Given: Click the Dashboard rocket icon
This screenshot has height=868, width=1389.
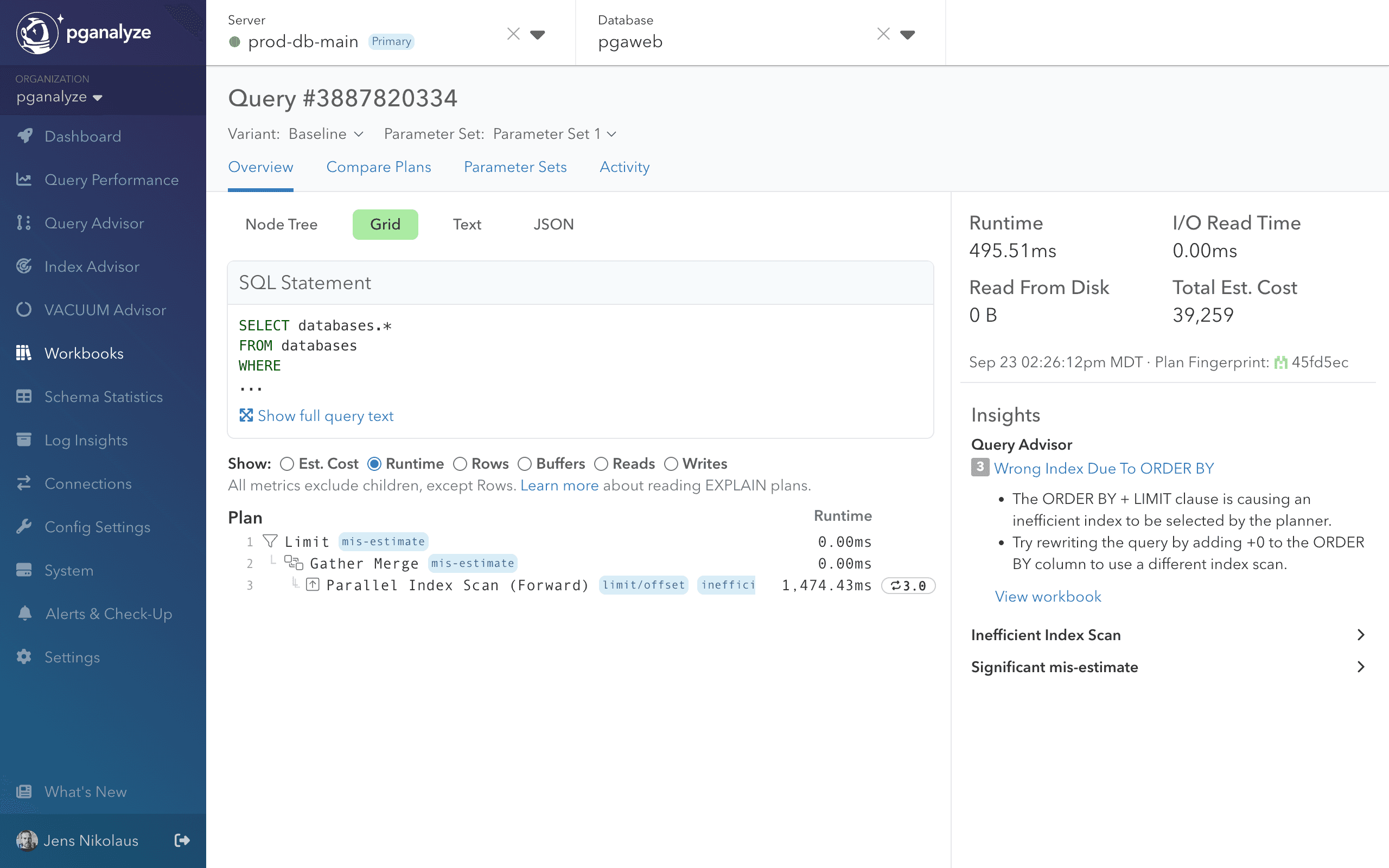Looking at the screenshot, I should tap(24, 136).
